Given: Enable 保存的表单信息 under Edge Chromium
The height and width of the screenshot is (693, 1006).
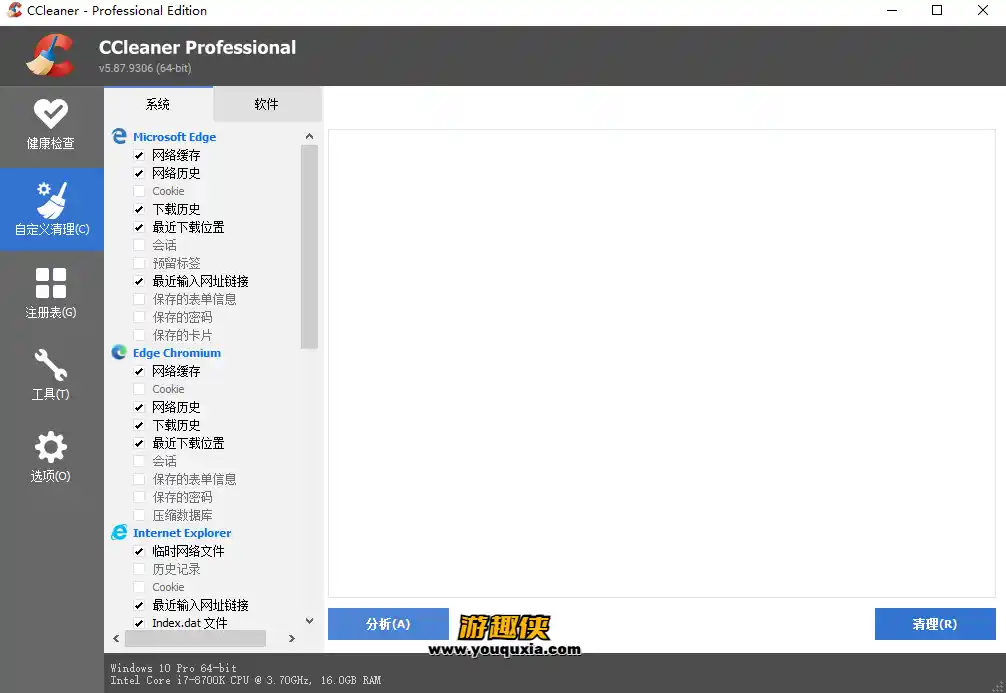Looking at the screenshot, I should 139,479.
